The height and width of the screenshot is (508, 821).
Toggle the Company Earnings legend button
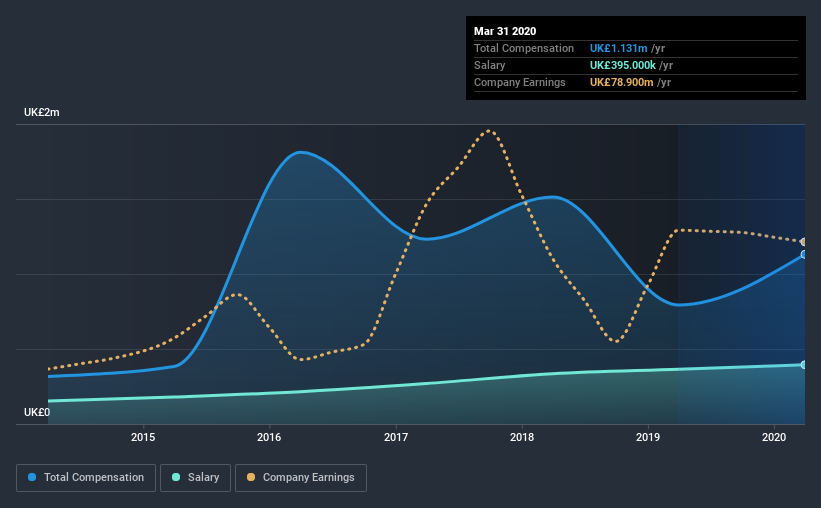pos(301,478)
